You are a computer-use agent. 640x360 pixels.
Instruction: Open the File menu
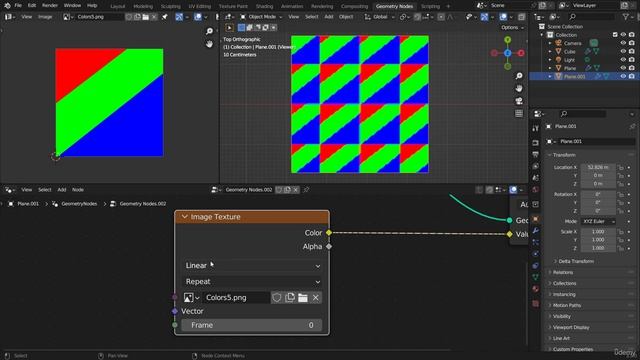click(x=18, y=6)
